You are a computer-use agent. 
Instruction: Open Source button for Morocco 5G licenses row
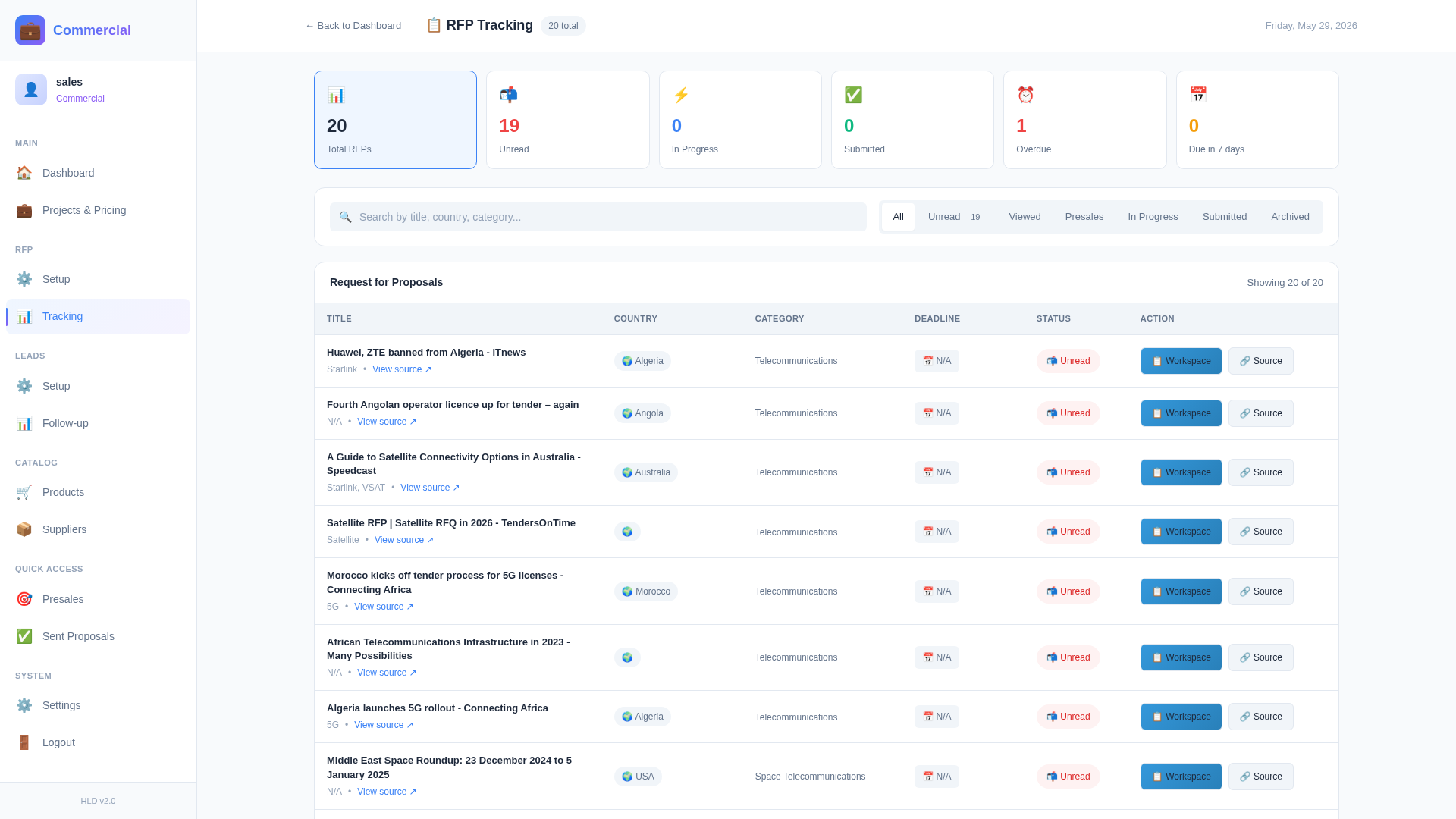[1260, 591]
